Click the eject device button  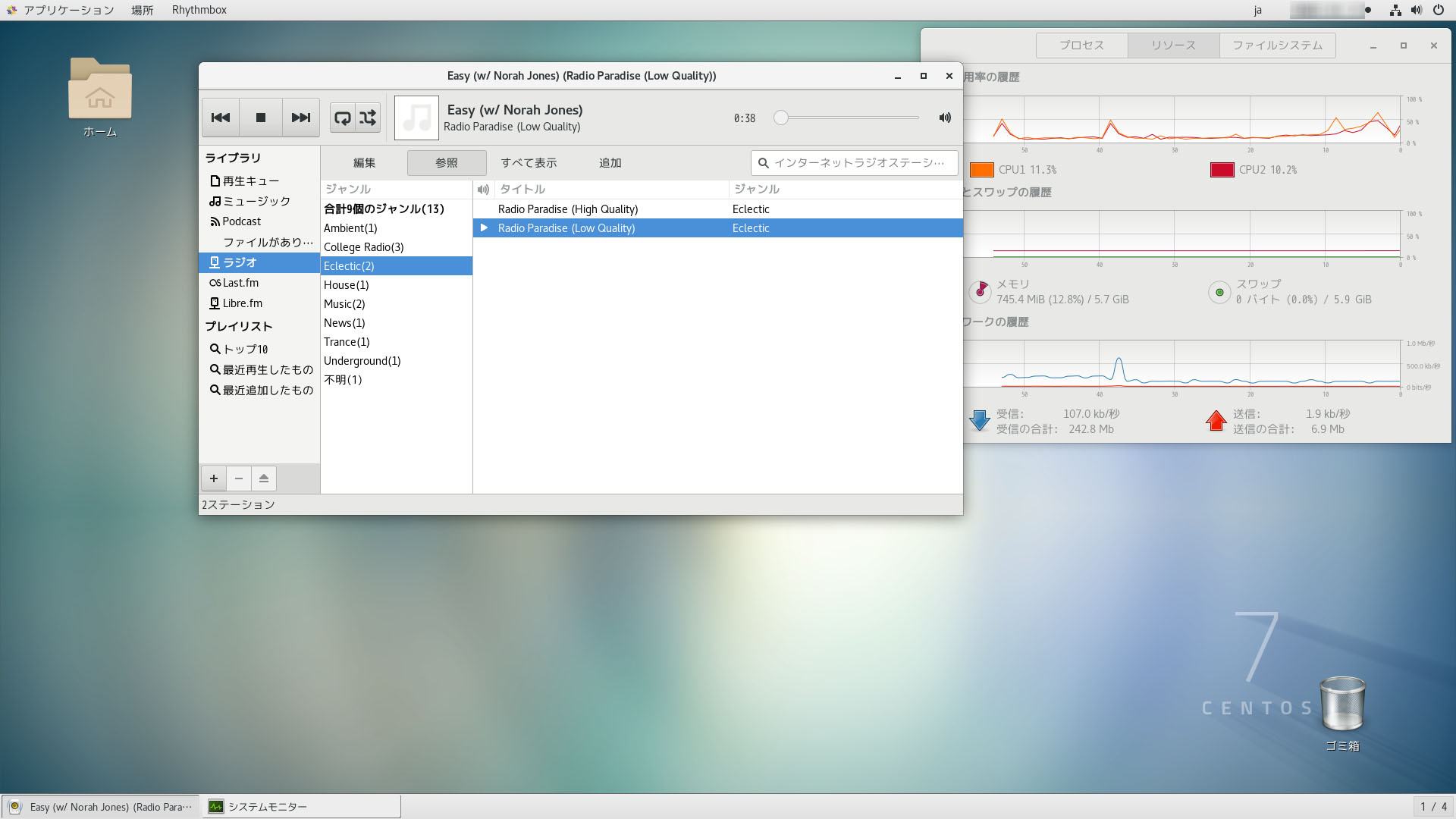[x=264, y=479]
